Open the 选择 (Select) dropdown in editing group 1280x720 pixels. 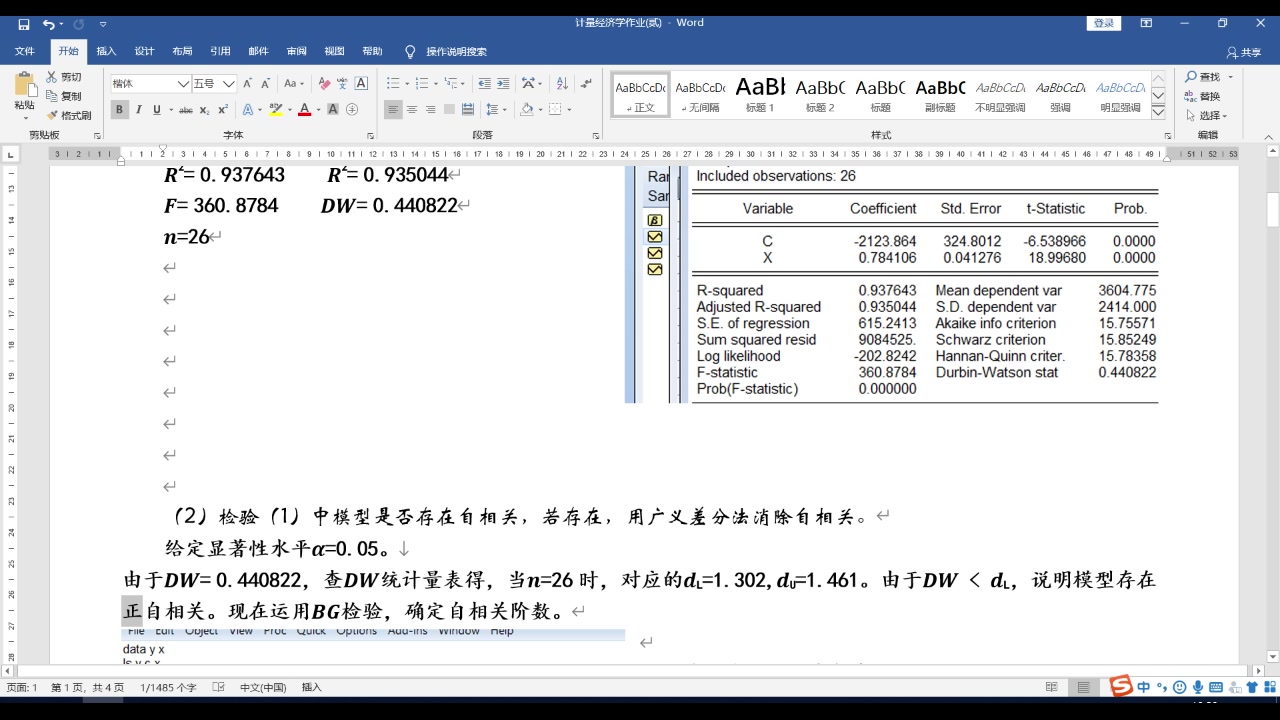coord(1207,115)
